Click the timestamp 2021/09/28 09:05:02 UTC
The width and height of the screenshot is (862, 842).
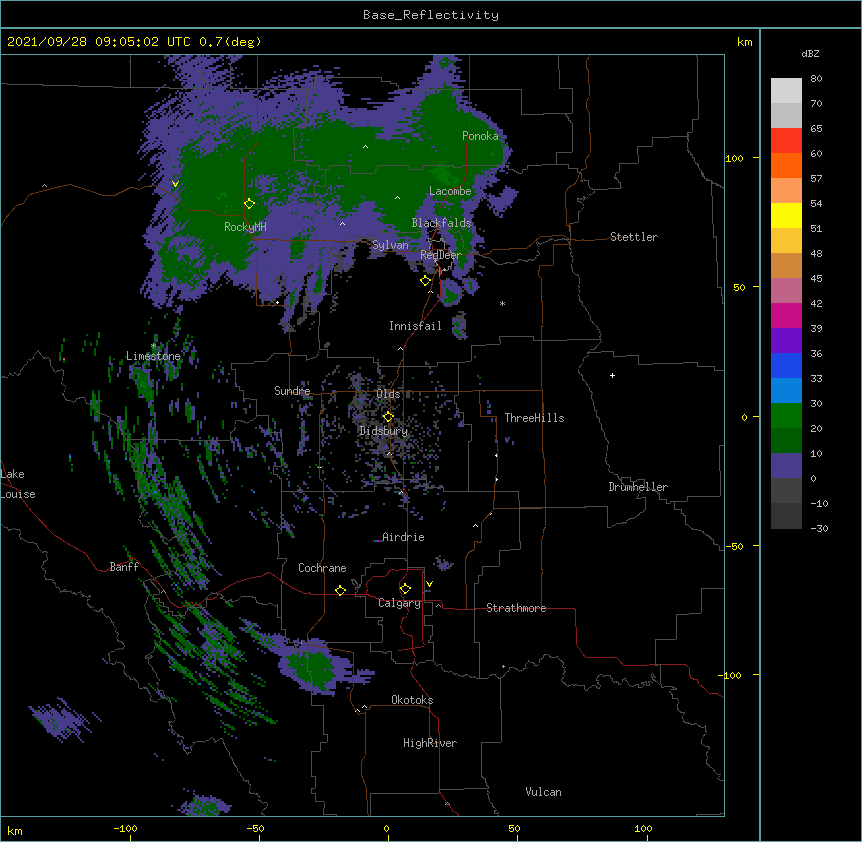coord(99,42)
